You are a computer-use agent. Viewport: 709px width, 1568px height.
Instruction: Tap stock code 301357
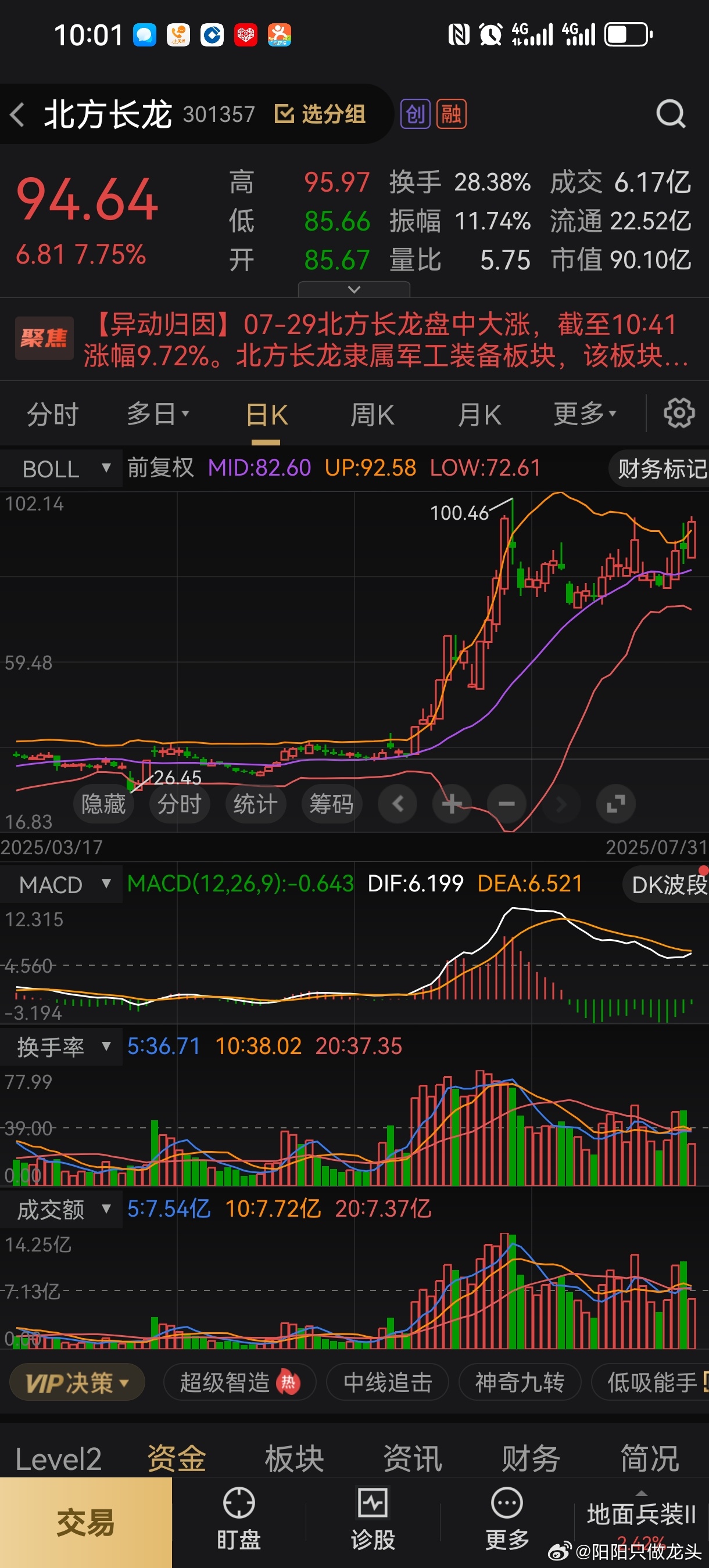pyautogui.click(x=219, y=114)
